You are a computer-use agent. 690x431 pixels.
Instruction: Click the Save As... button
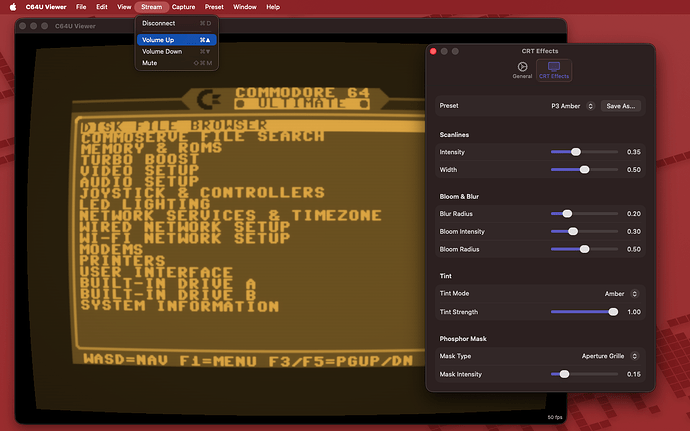pyautogui.click(x=620, y=106)
